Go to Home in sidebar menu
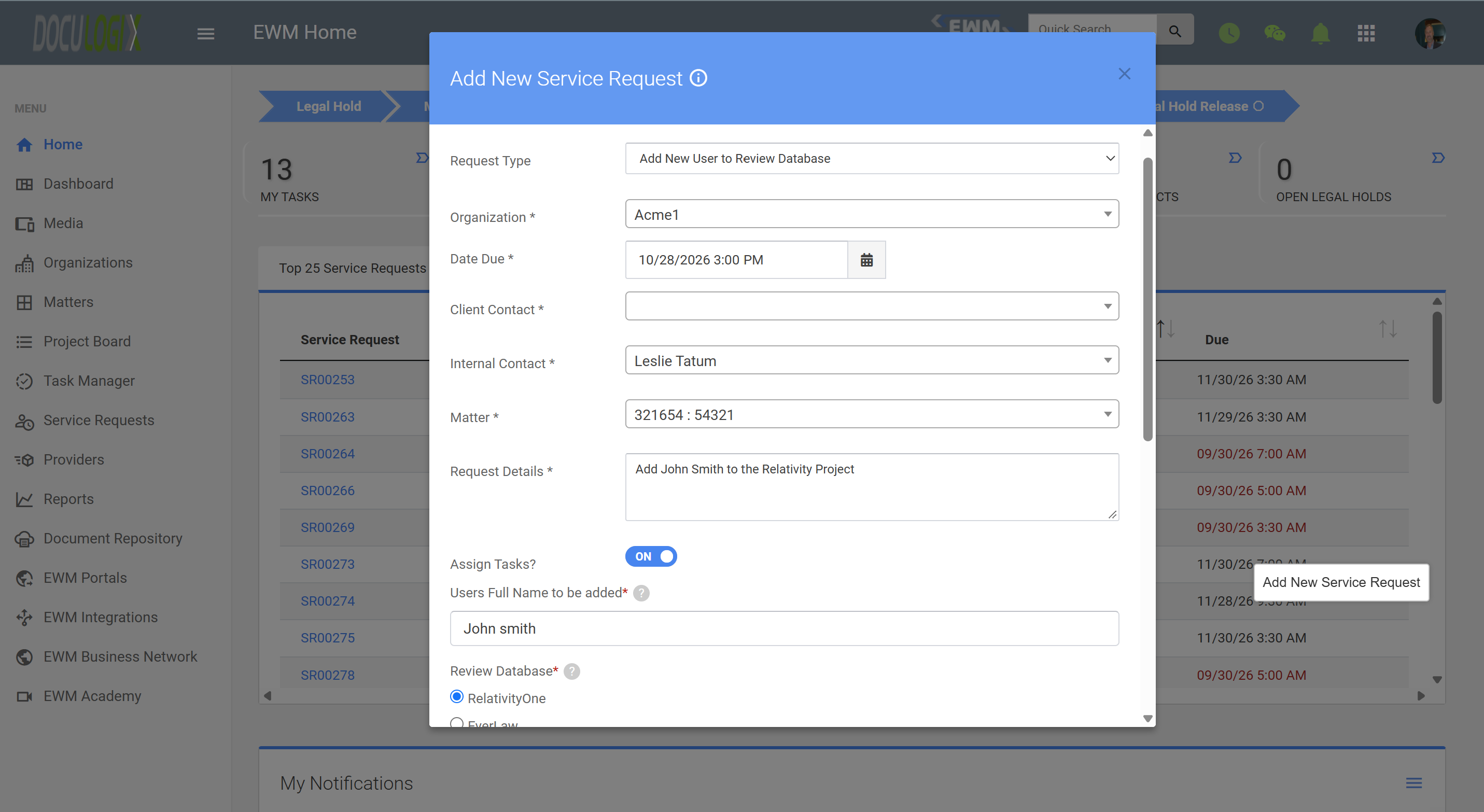This screenshot has width=1484, height=812. [63, 145]
